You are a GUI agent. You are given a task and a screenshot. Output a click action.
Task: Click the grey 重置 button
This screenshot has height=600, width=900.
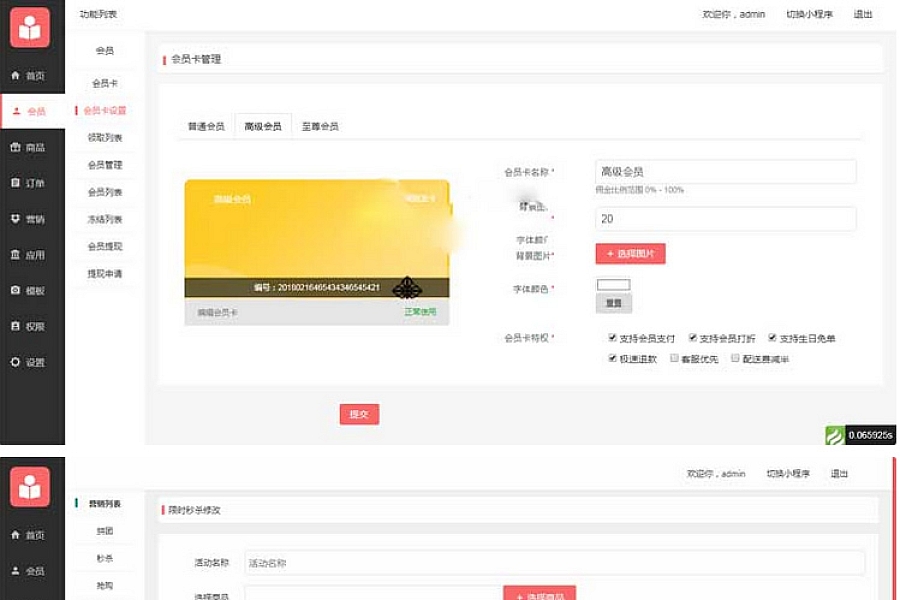click(614, 303)
